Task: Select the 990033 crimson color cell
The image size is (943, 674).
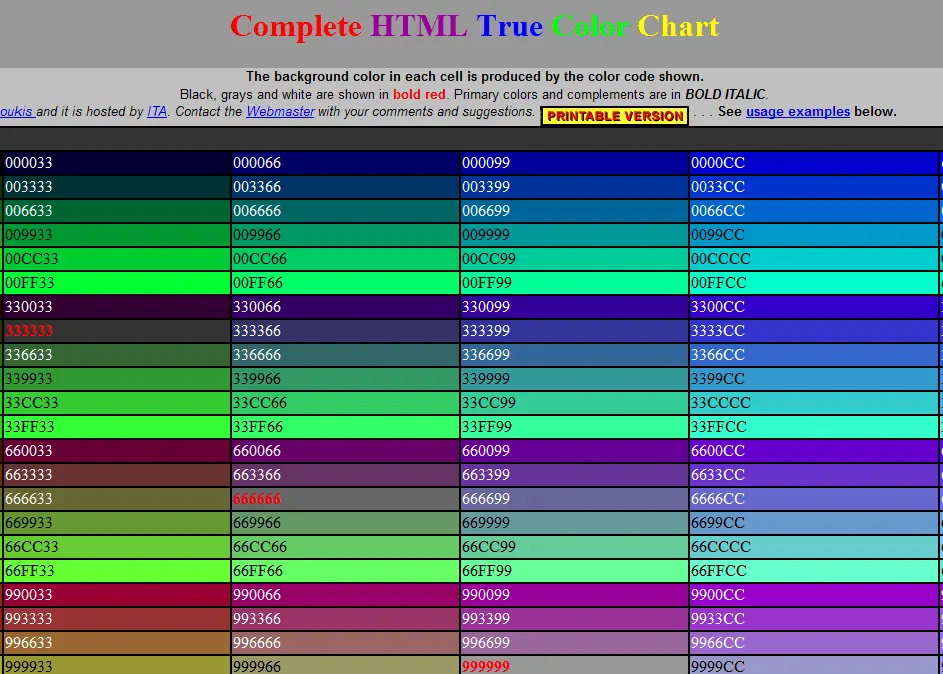Action: click(x=116, y=595)
